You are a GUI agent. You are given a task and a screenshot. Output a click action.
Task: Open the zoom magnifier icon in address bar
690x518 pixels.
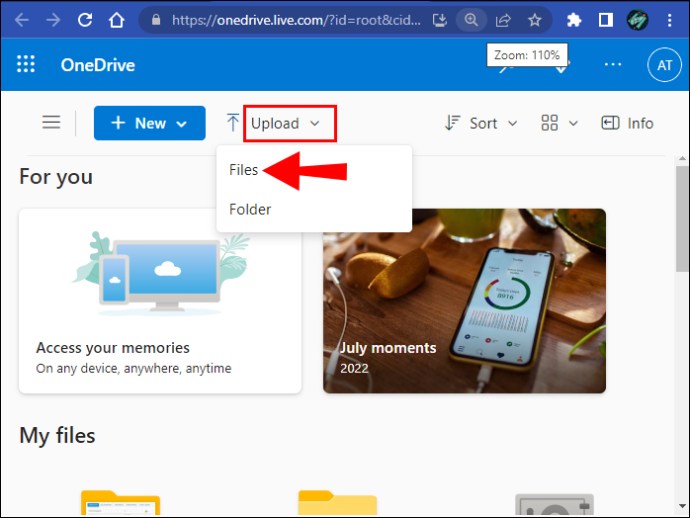click(x=471, y=20)
